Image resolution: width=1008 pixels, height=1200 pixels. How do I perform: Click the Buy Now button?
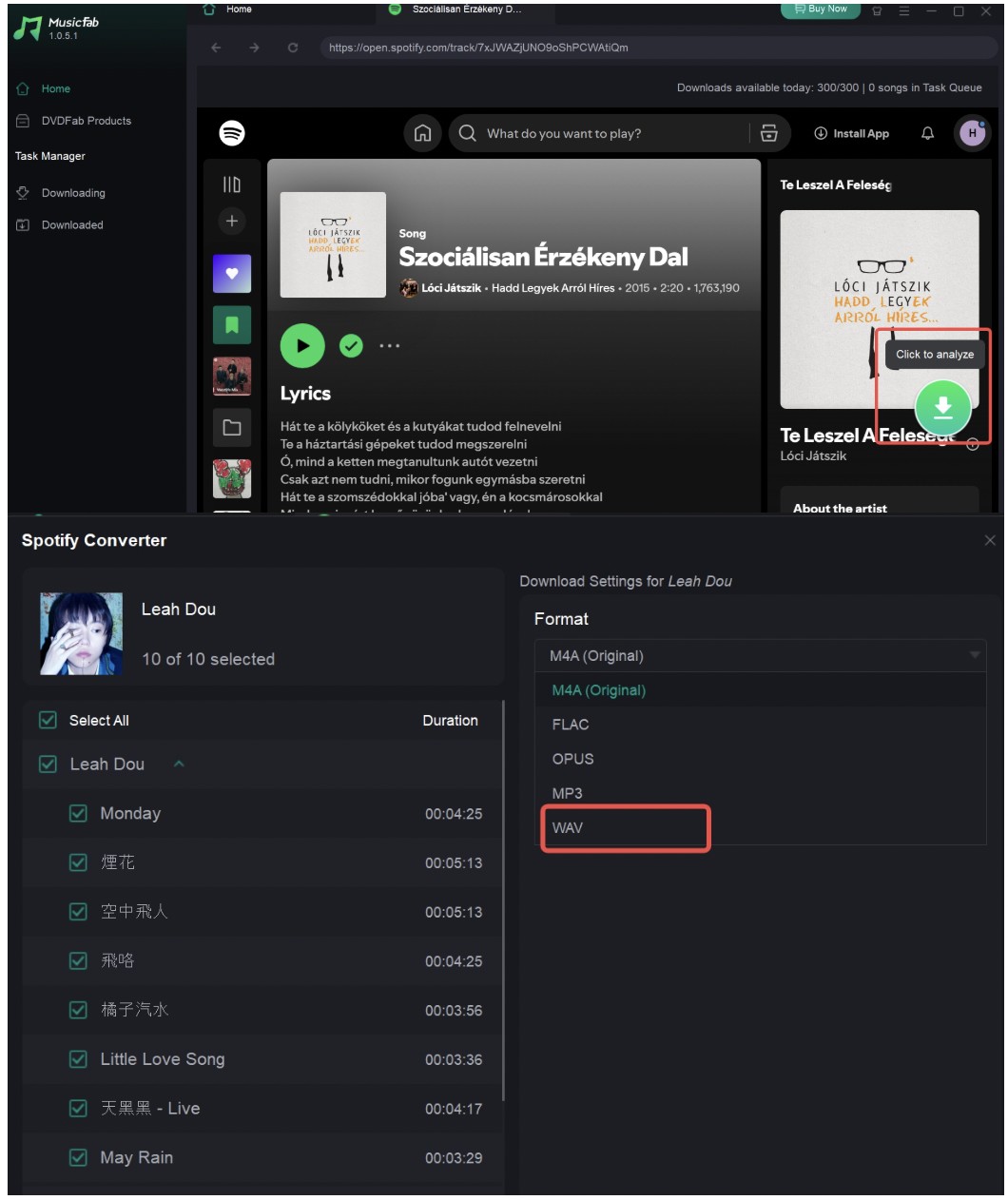click(821, 10)
